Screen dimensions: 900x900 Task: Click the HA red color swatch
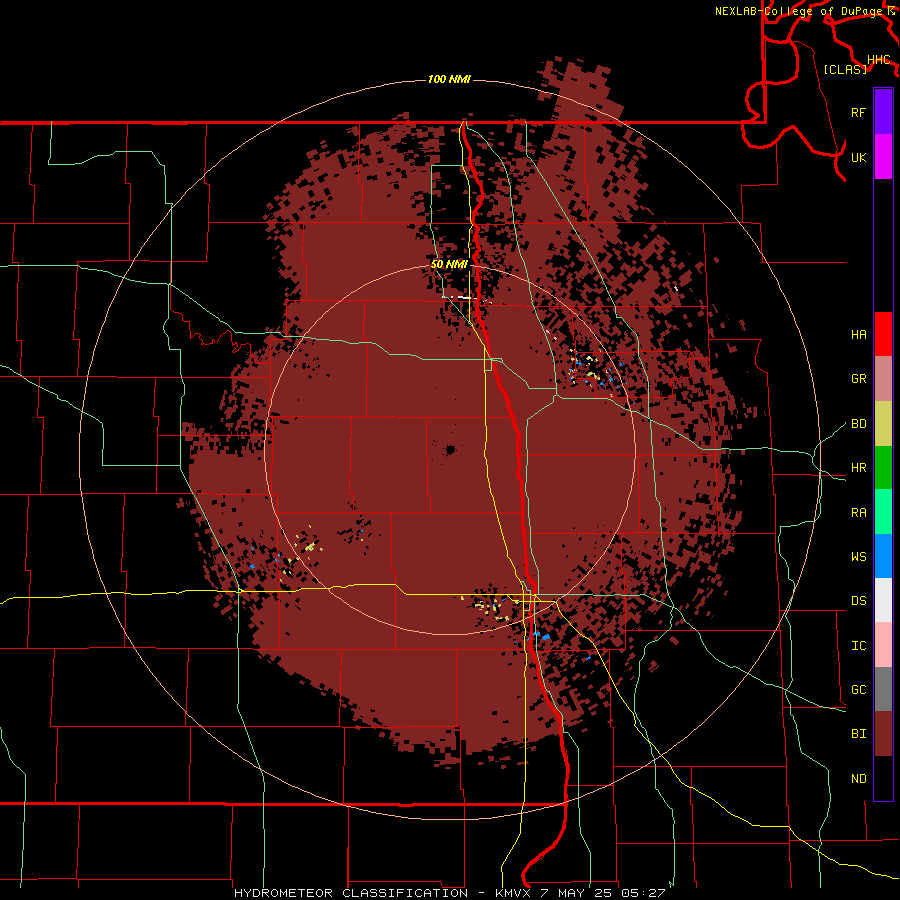pyautogui.click(x=883, y=334)
